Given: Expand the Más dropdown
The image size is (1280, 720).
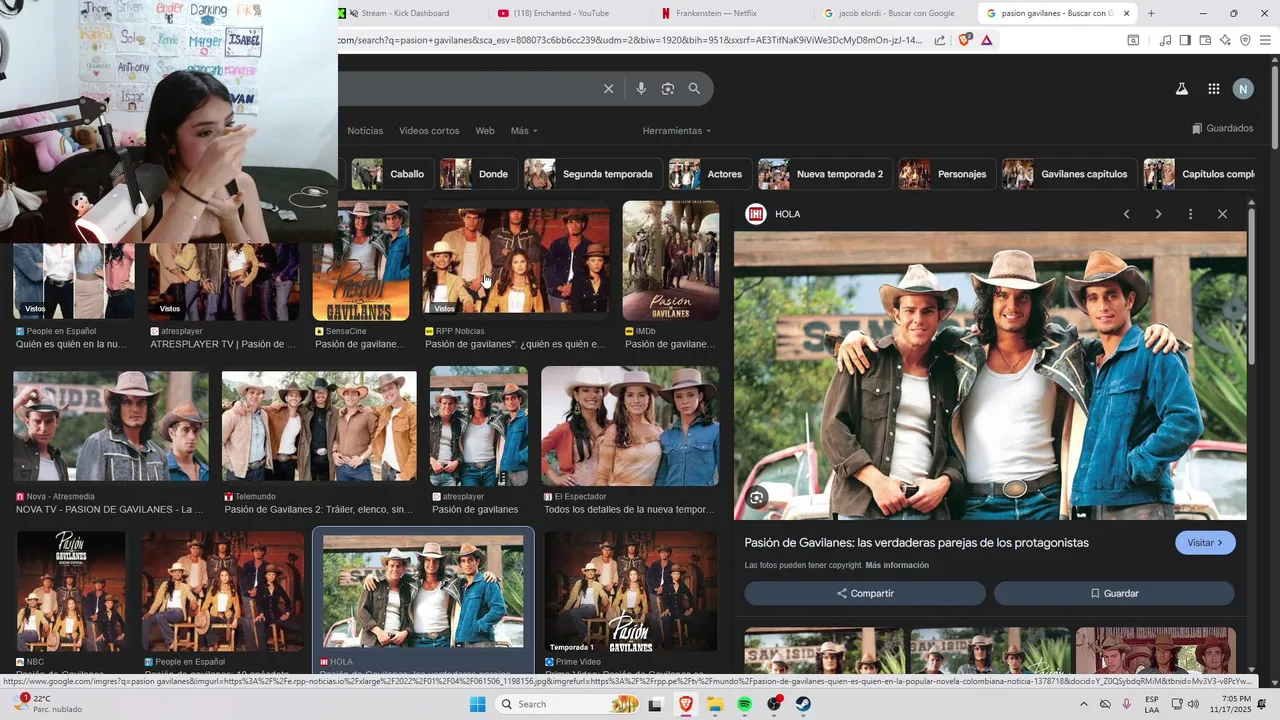Looking at the screenshot, I should (x=524, y=131).
